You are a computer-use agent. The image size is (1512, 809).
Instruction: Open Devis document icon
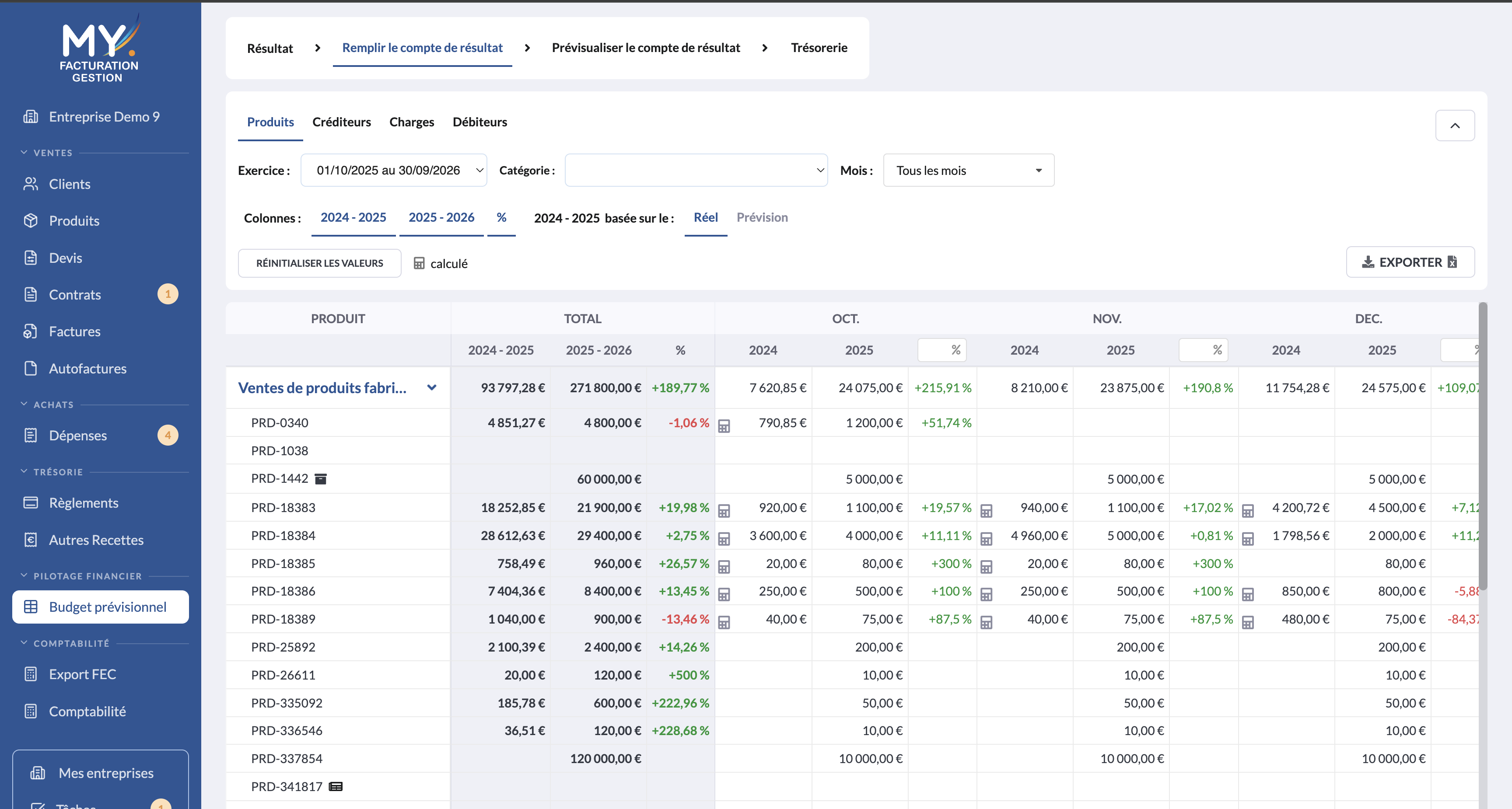click(x=31, y=258)
